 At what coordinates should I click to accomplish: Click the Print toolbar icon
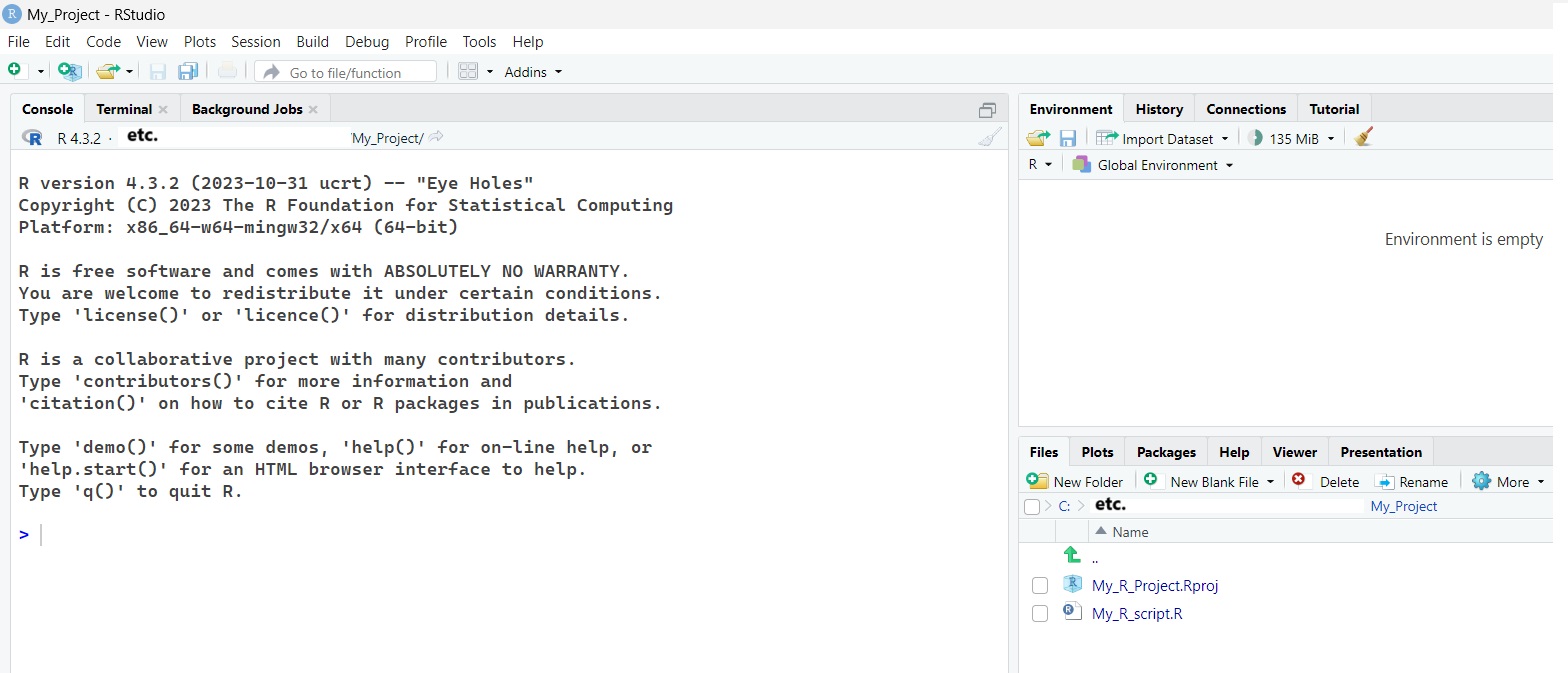228,71
